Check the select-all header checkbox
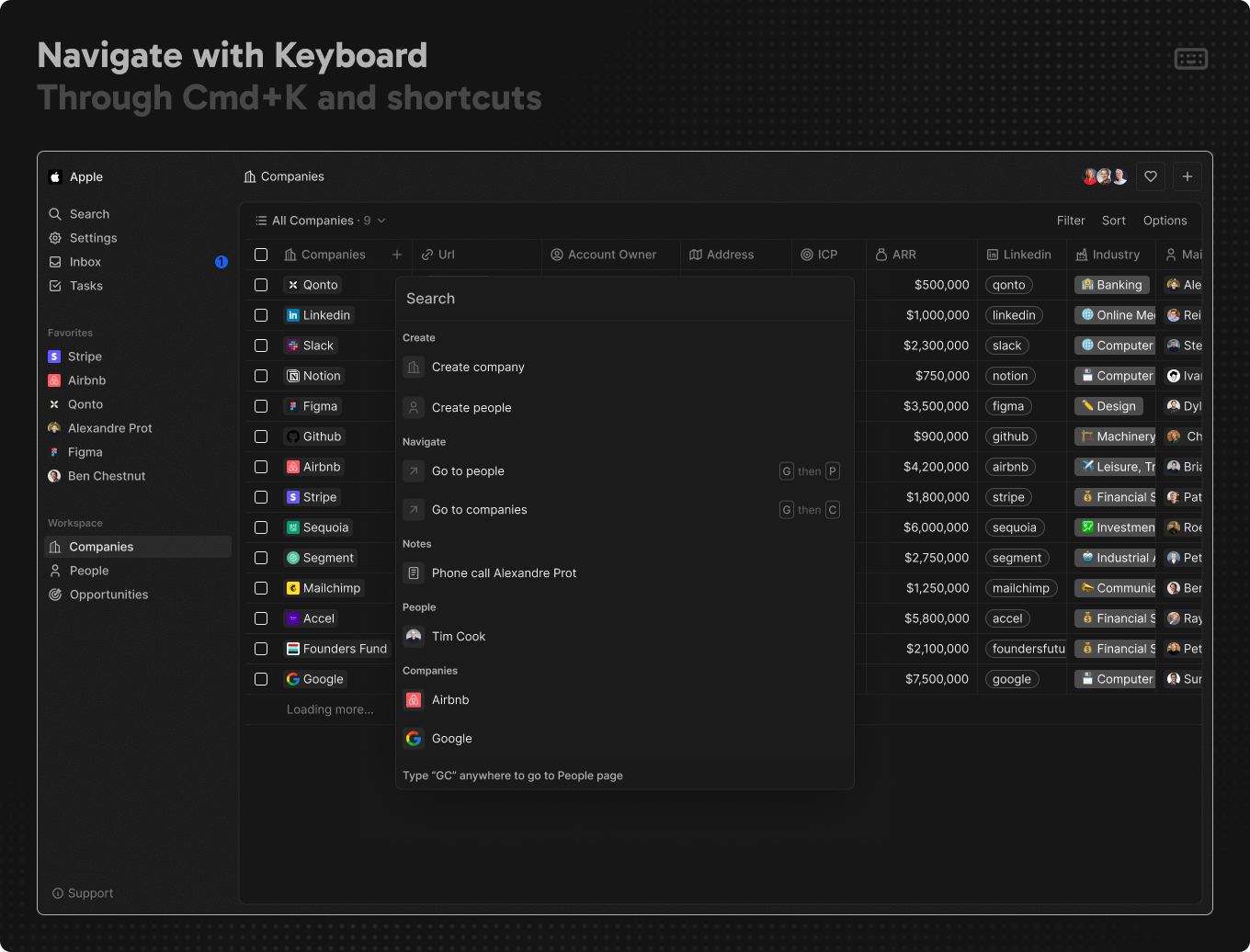 (x=261, y=255)
